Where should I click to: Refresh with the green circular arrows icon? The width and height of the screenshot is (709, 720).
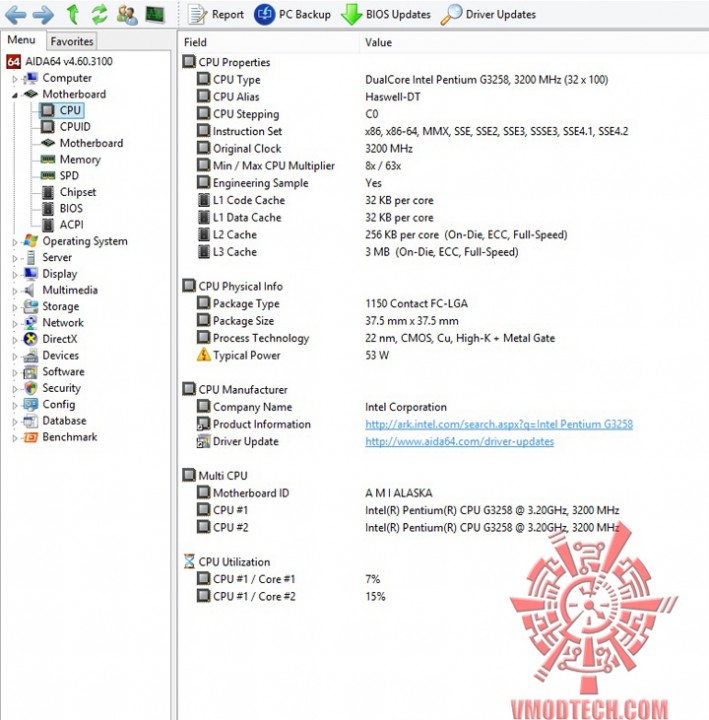tap(100, 14)
